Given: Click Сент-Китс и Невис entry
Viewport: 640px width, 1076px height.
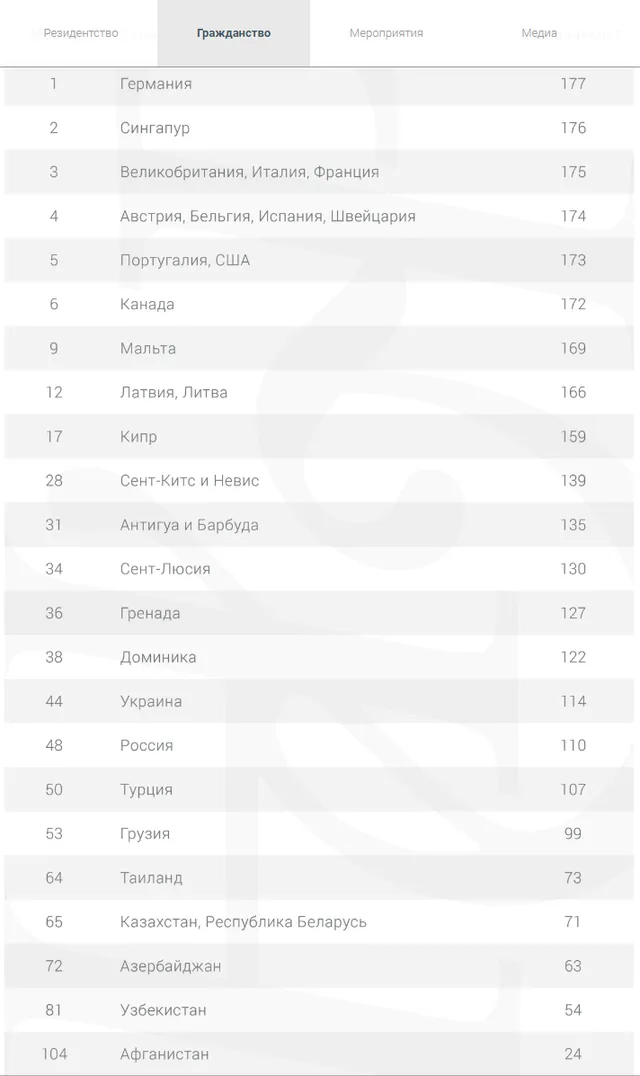Looking at the screenshot, I should tap(189, 480).
